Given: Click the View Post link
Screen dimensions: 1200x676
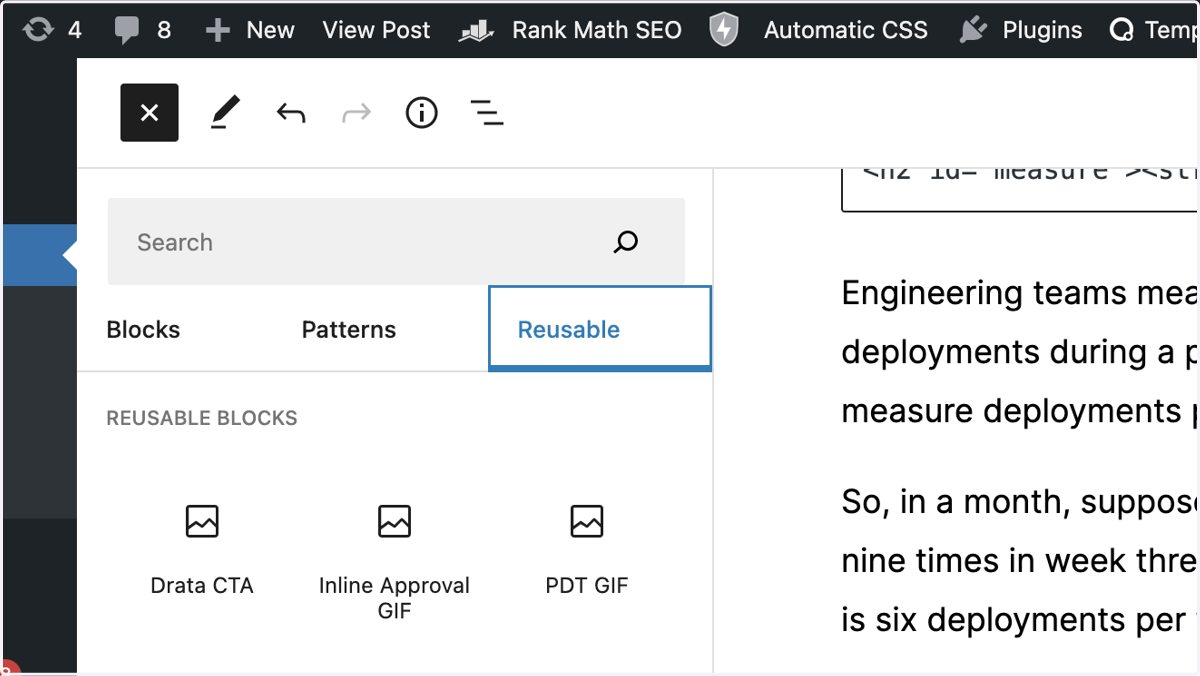Looking at the screenshot, I should [x=376, y=30].
